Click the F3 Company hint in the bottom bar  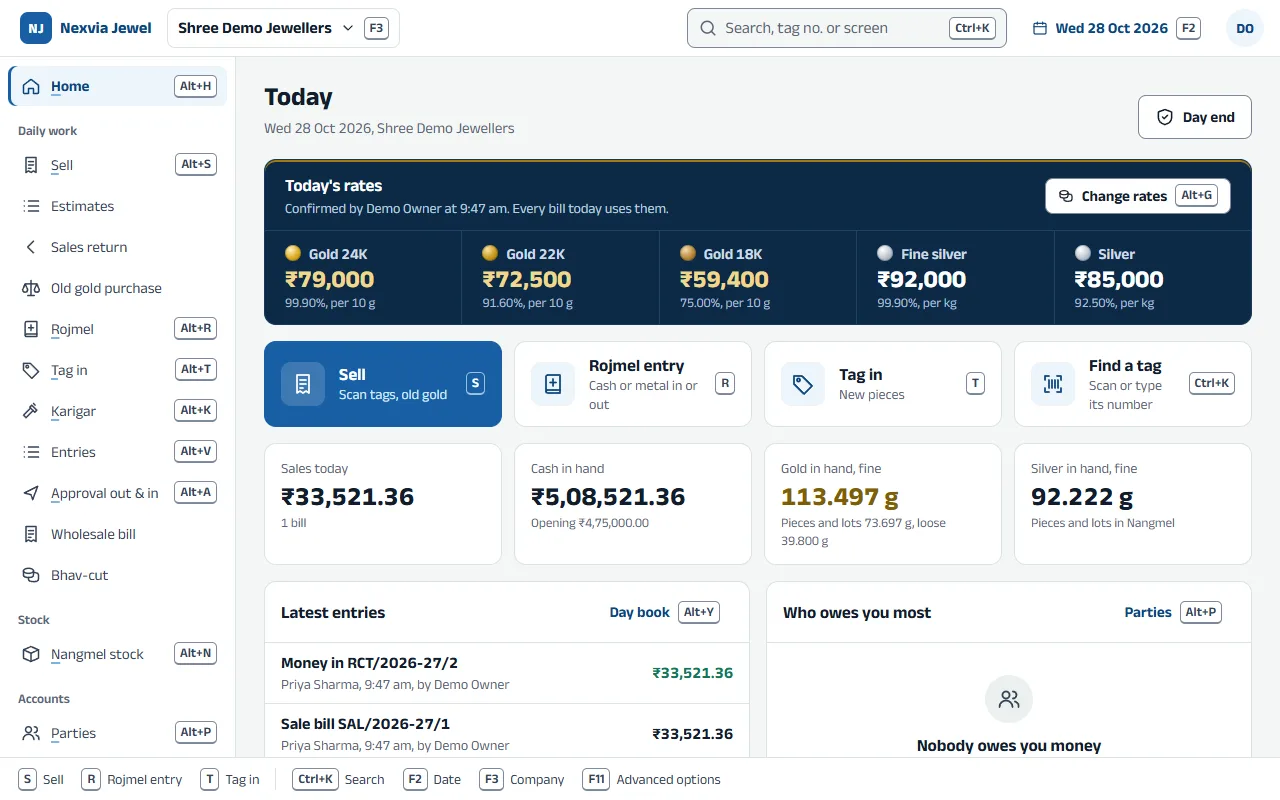(x=522, y=779)
